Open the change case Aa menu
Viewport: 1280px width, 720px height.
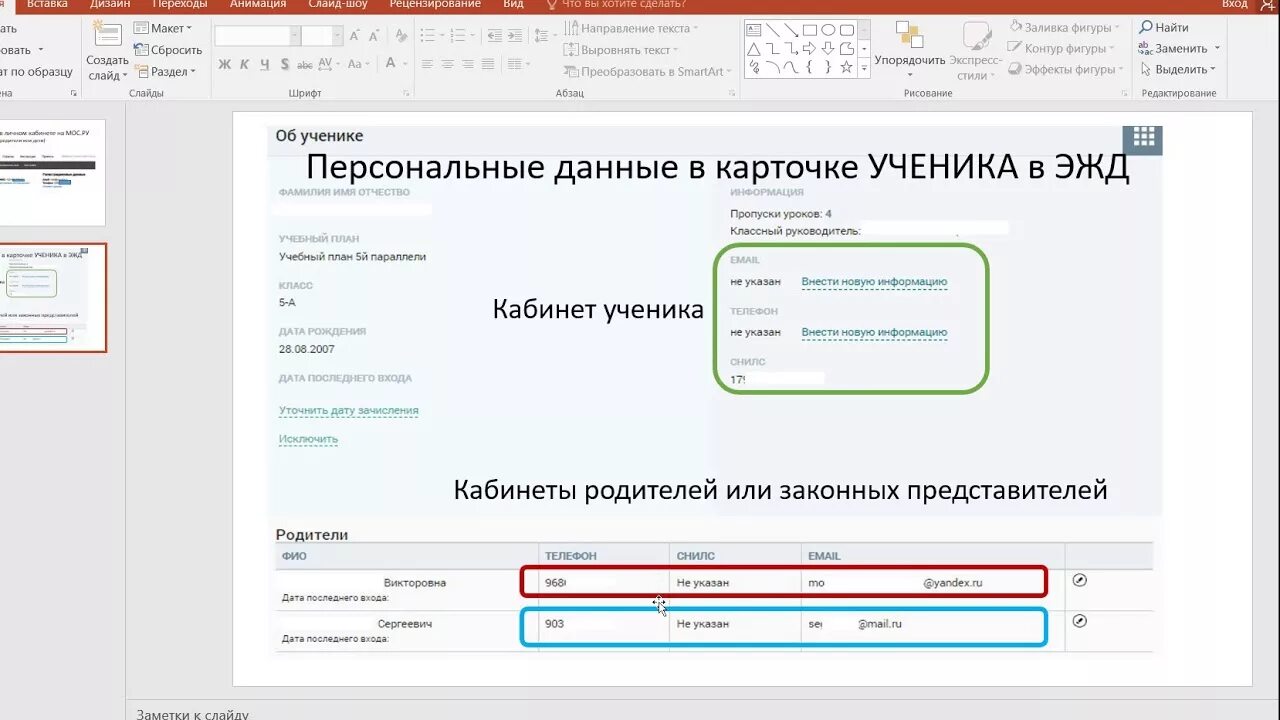click(x=358, y=64)
